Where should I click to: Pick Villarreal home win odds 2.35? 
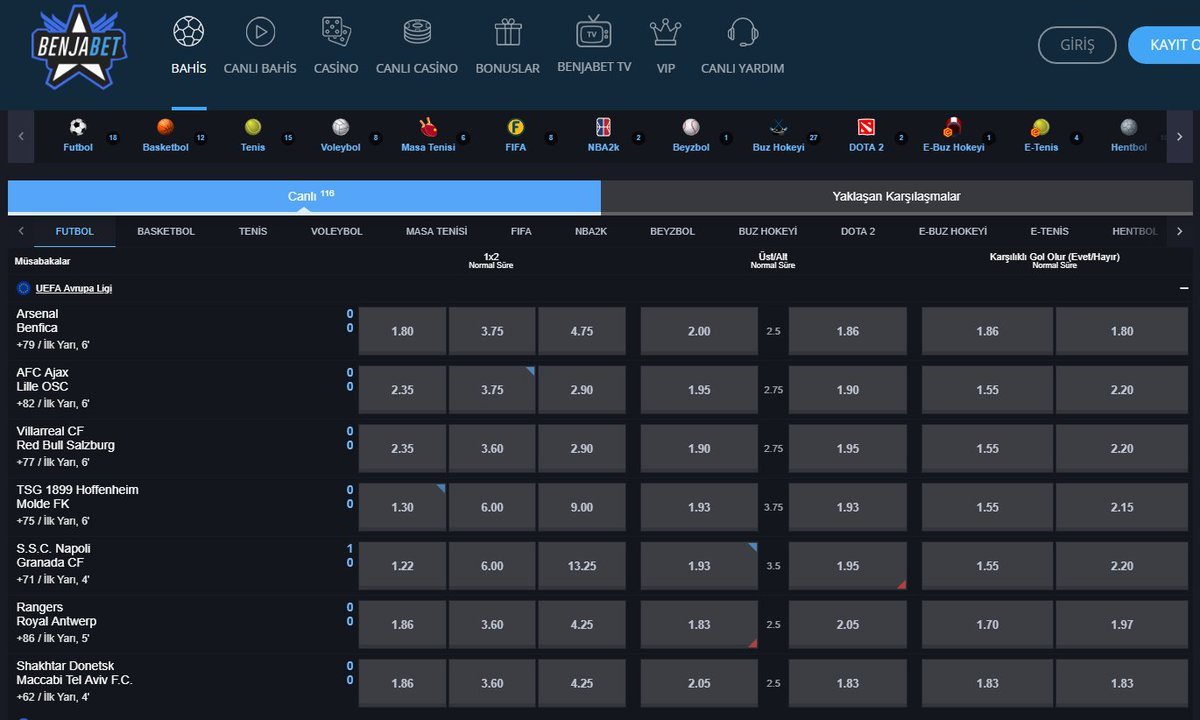[x=402, y=449]
